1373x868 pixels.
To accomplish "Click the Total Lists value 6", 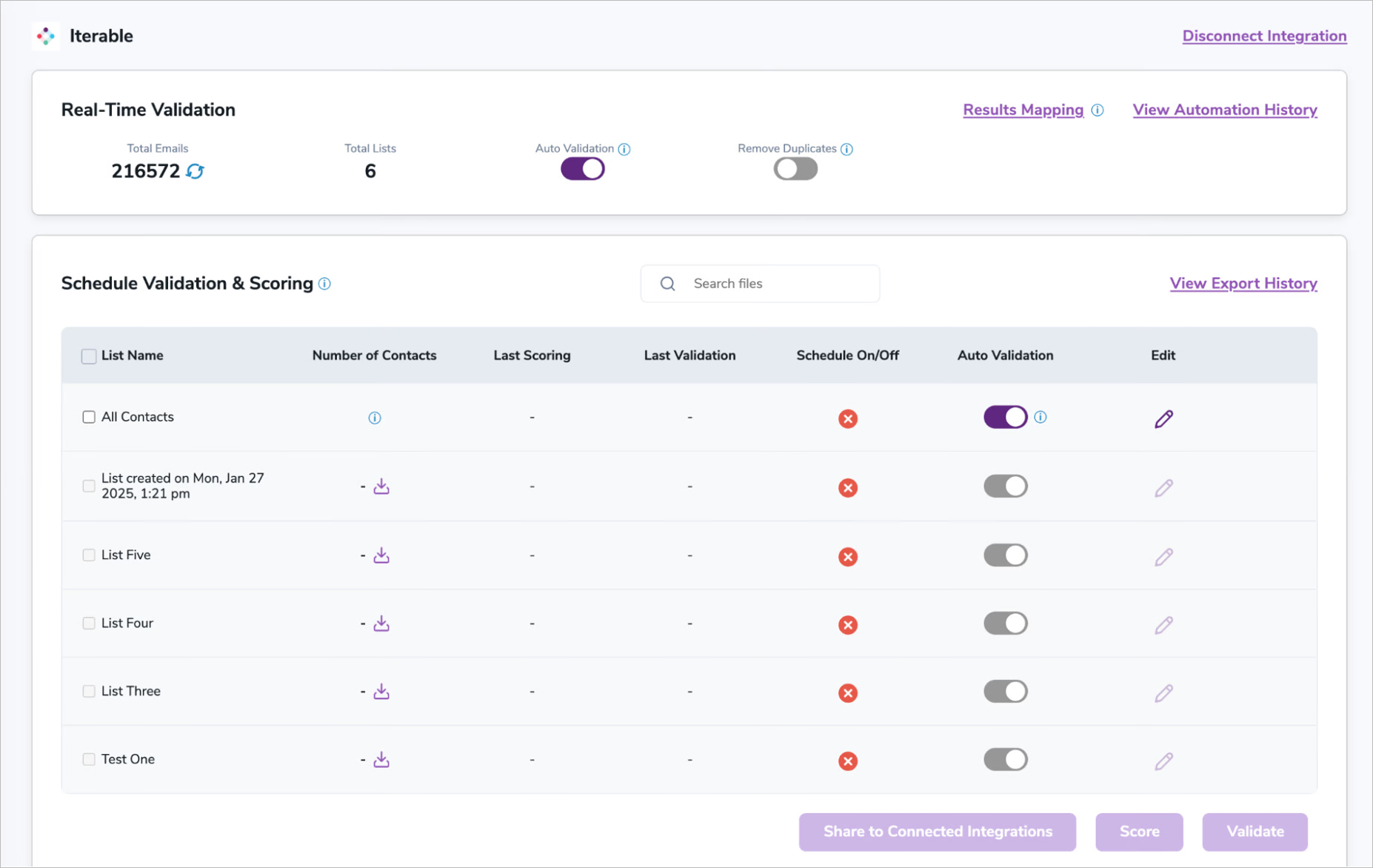I will coord(370,171).
